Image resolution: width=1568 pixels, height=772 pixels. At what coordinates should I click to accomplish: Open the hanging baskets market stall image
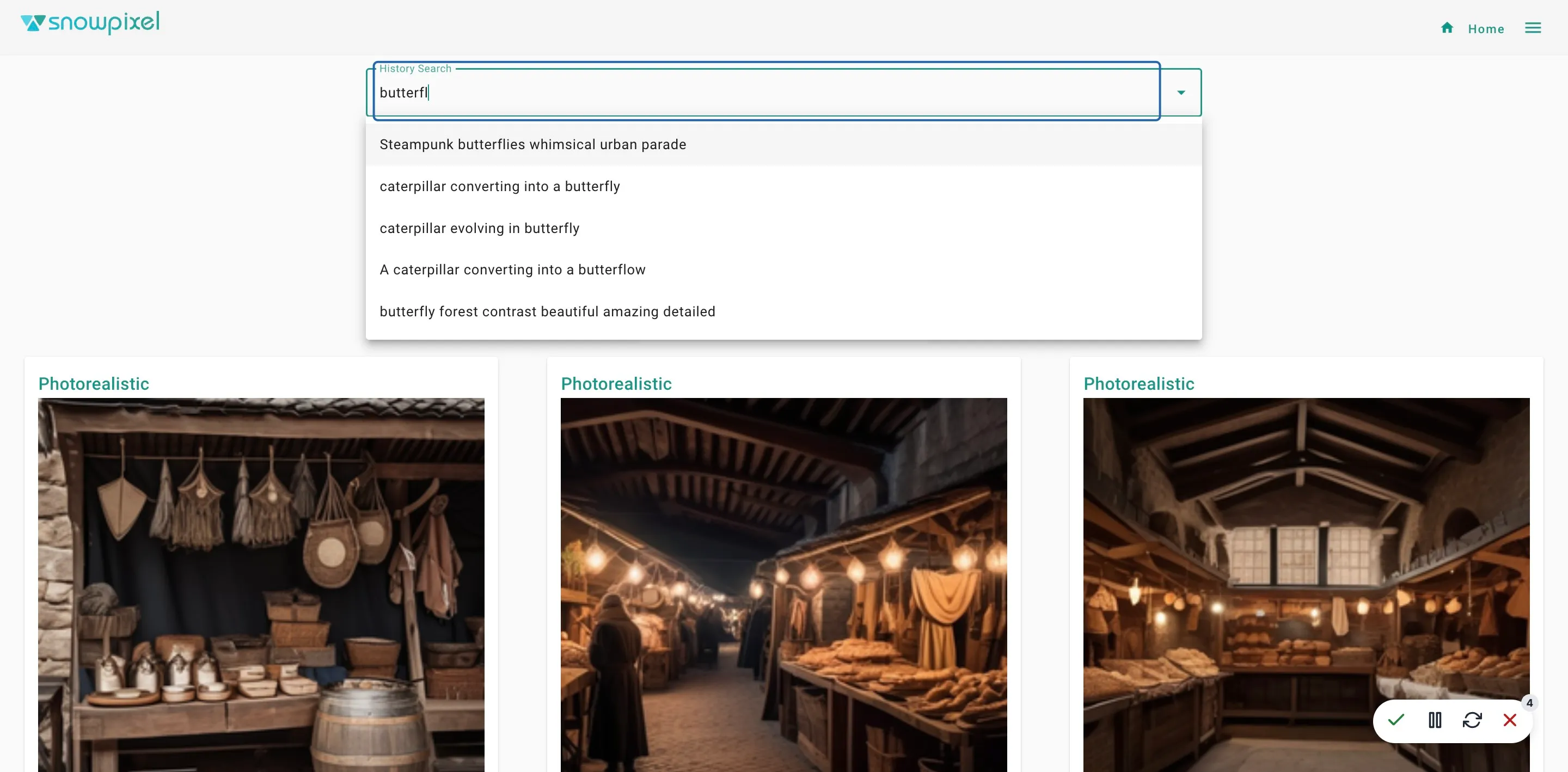click(x=261, y=585)
